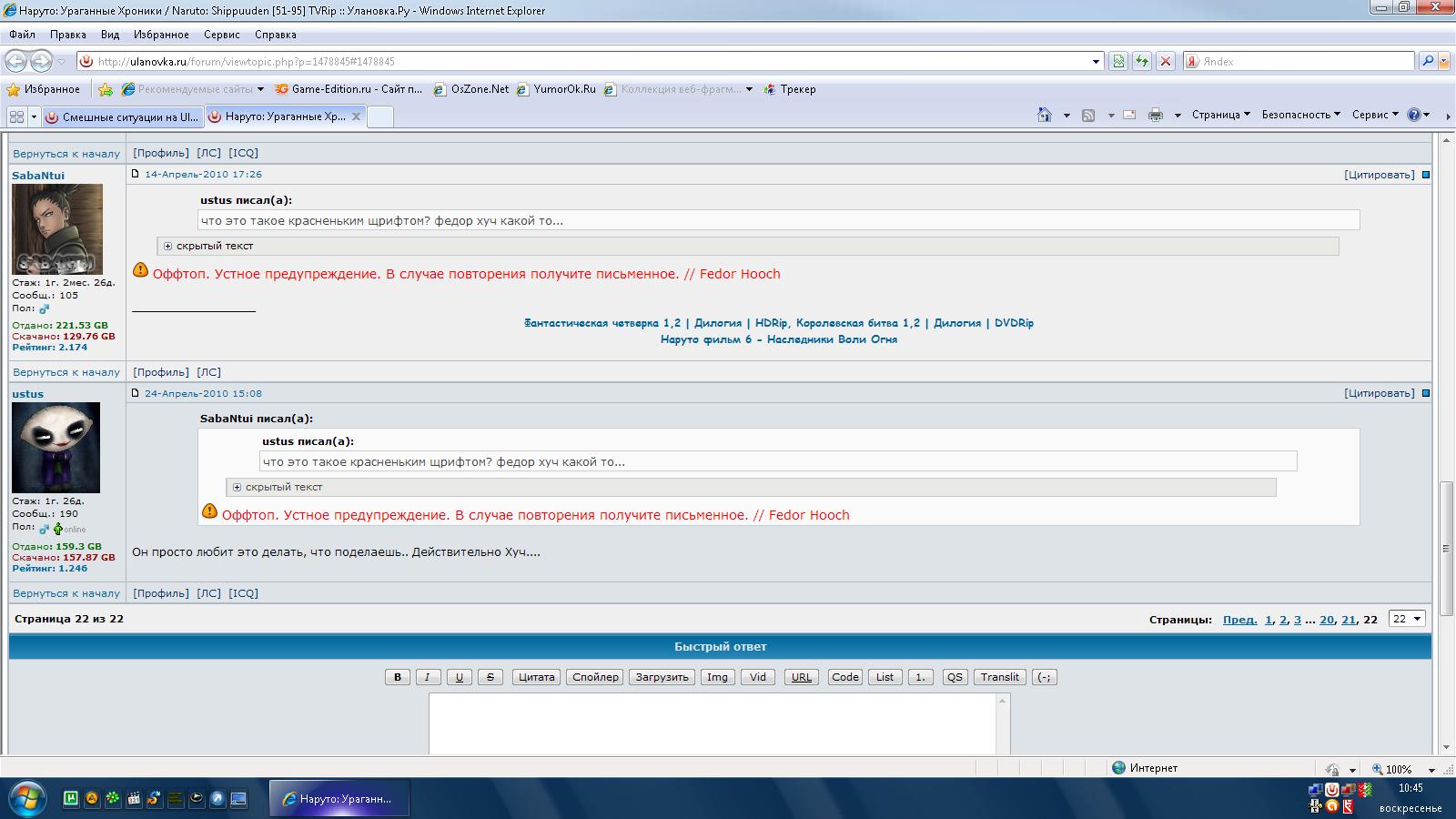Click the Пред. previous page link
1456x819 pixels.
1239,620
